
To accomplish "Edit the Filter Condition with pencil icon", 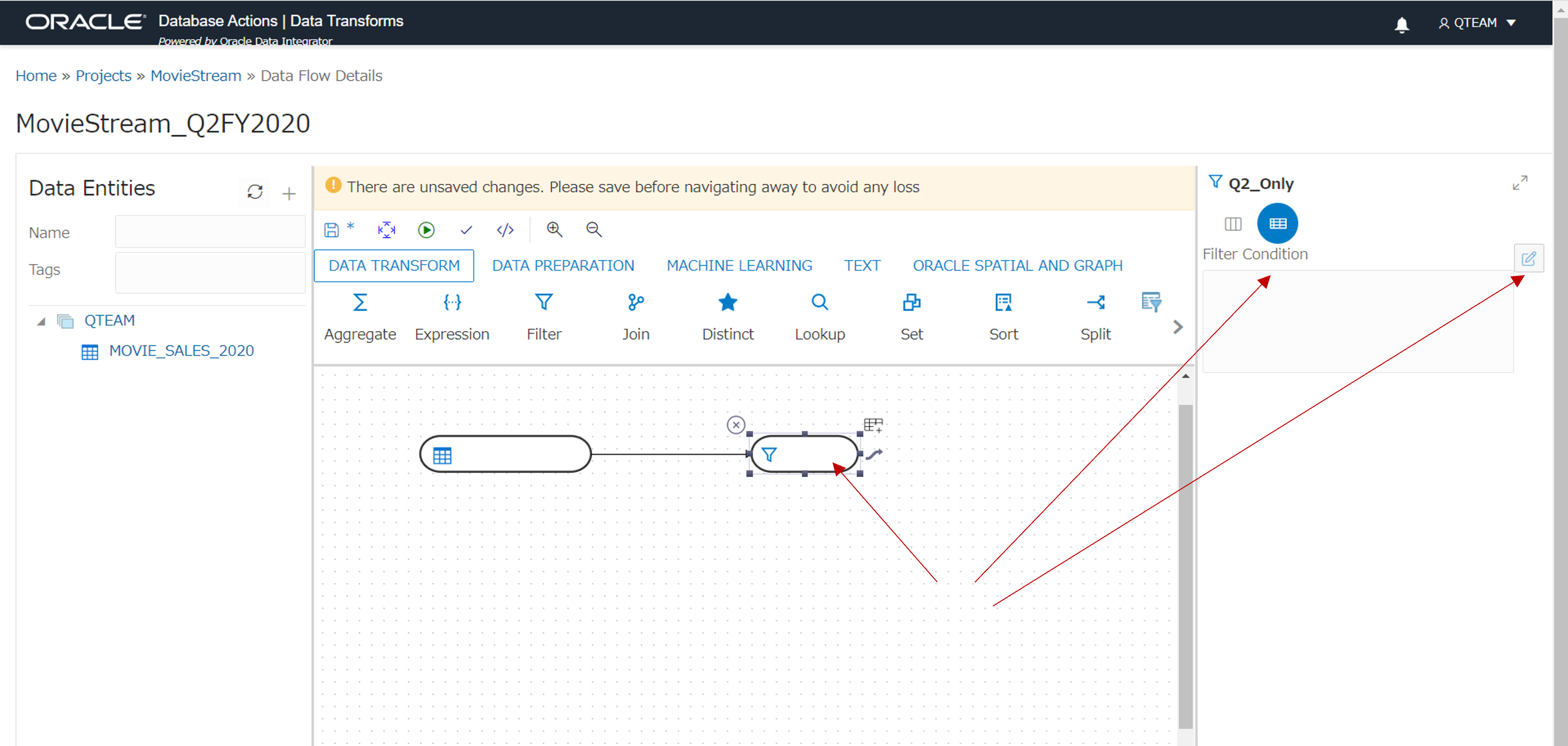I will tap(1529, 258).
